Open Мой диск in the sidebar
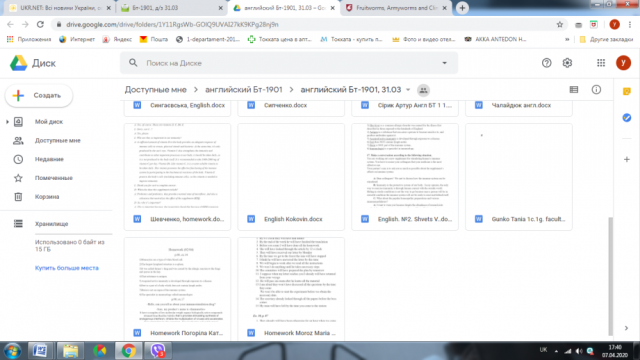This screenshot has width=640, height=360. pos(49,122)
